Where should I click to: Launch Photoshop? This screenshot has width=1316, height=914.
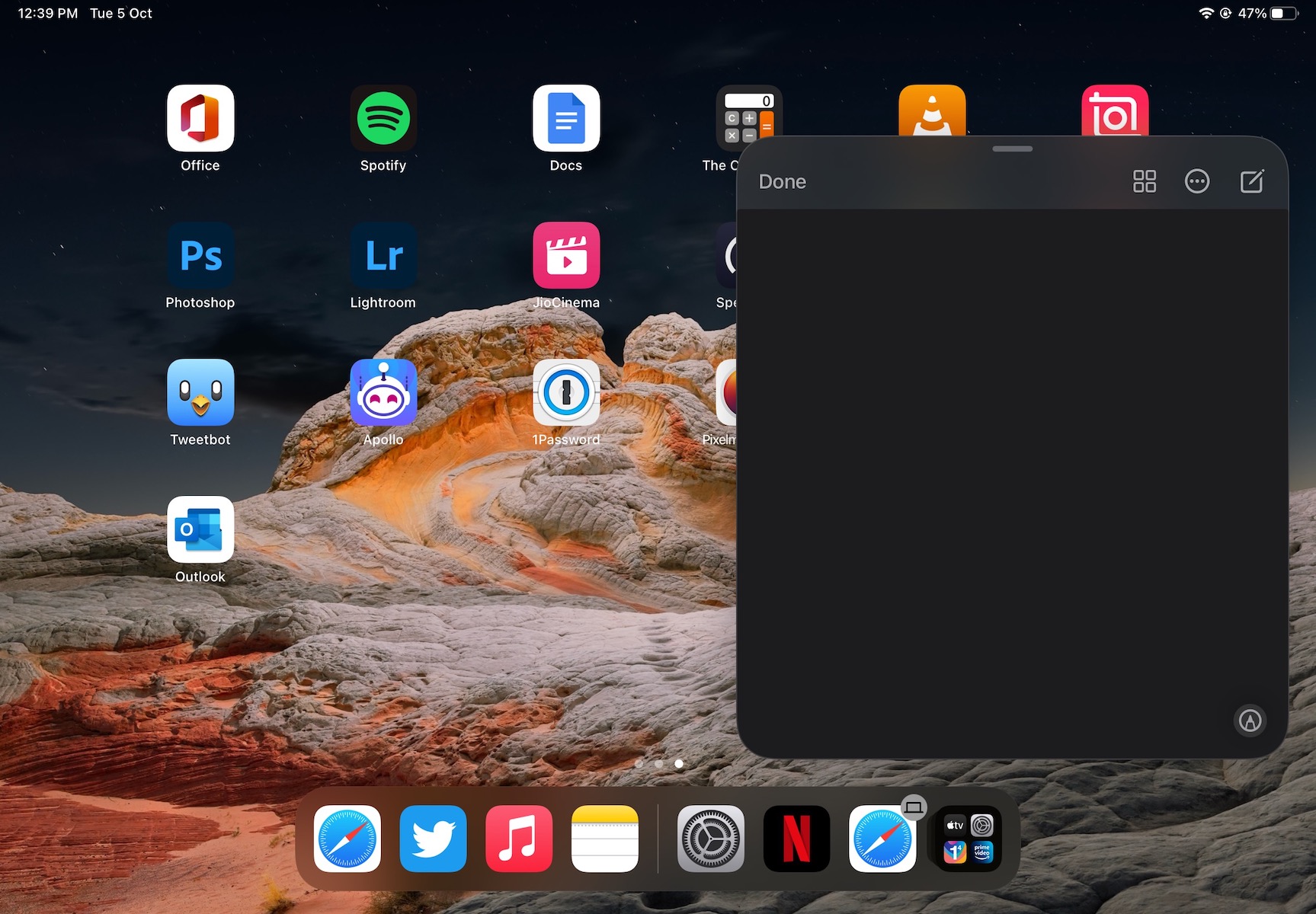[x=200, y=256]
